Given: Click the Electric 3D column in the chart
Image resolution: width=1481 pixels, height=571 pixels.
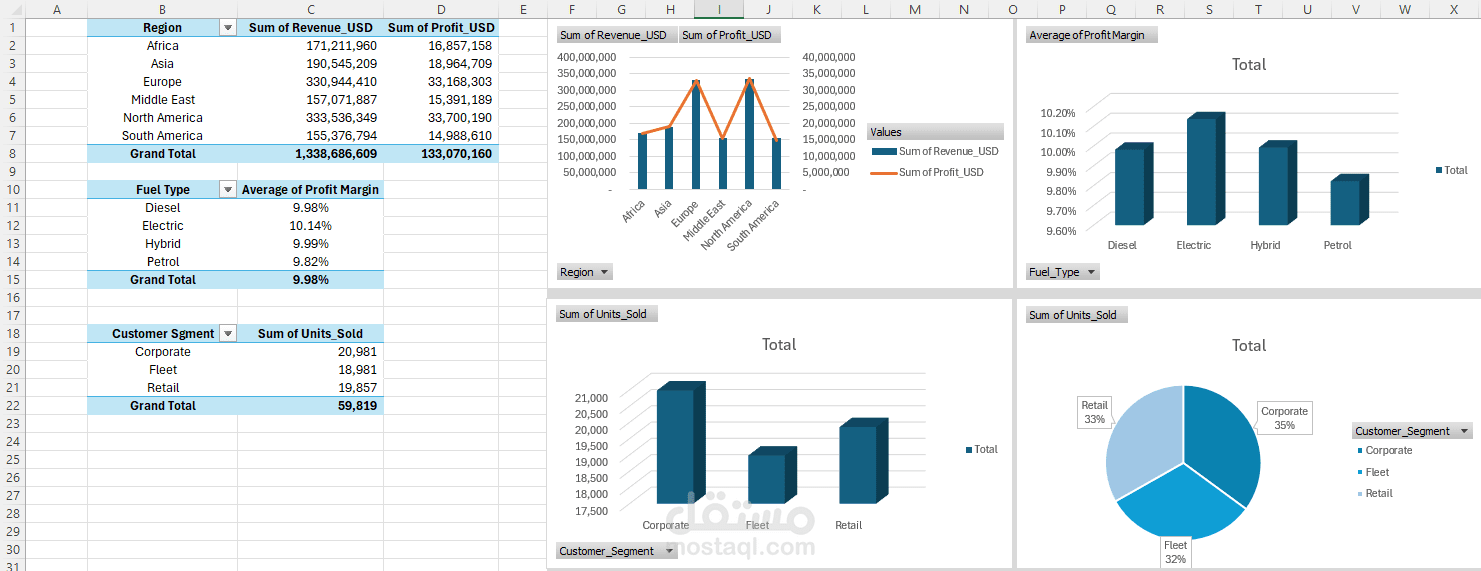Looking at the screenshot, I should 1205,170.
